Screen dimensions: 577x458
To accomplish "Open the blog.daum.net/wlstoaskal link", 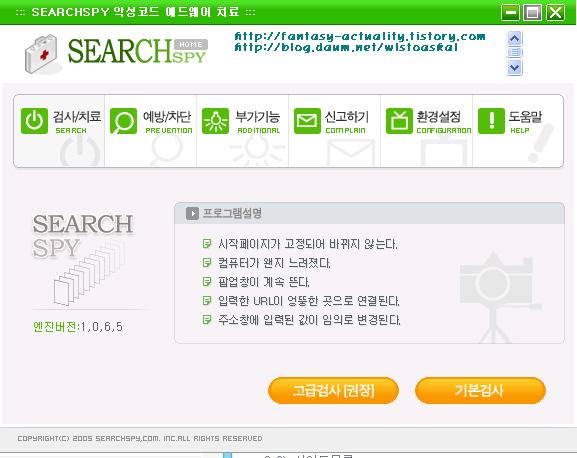I will [x=346, y=47].
